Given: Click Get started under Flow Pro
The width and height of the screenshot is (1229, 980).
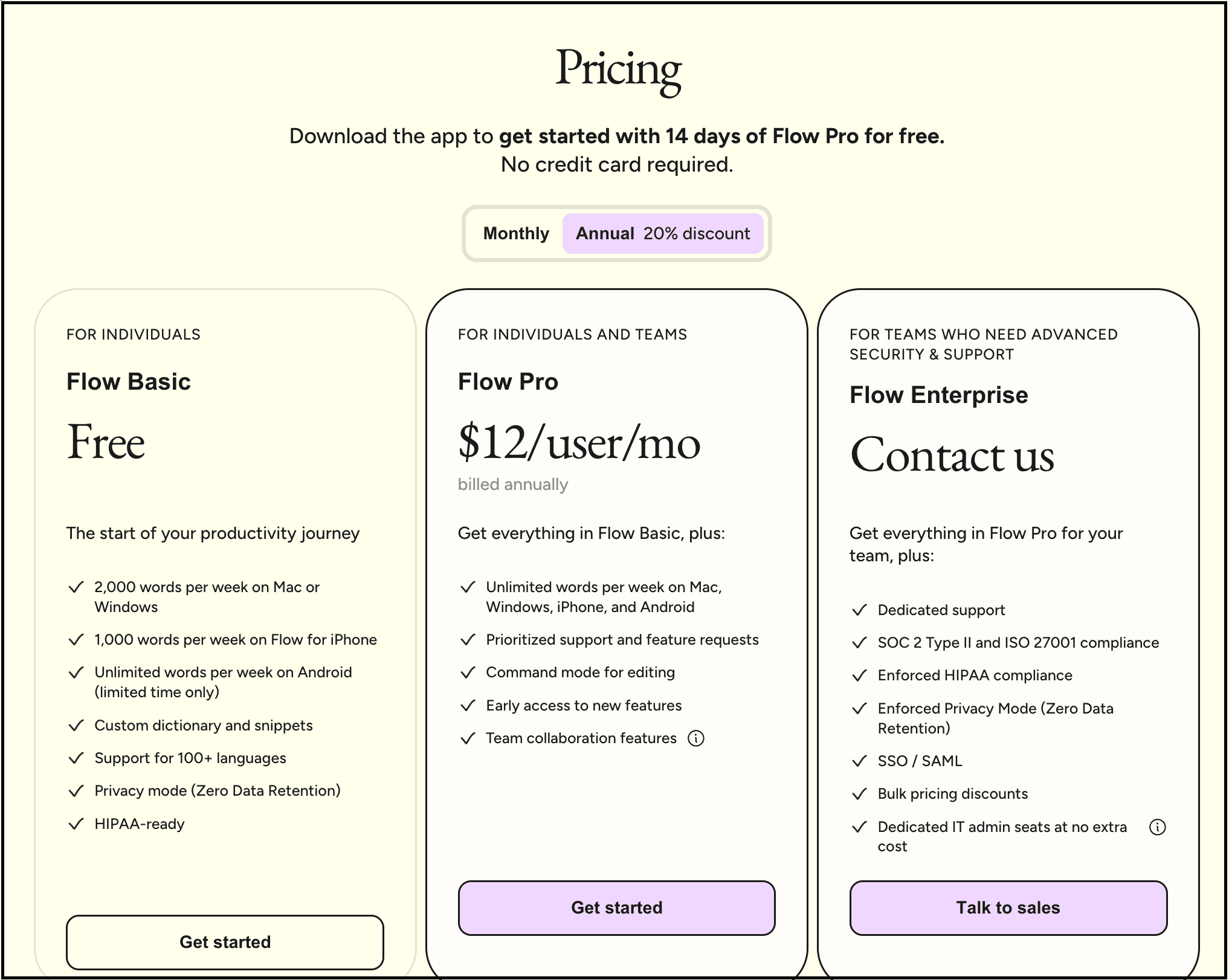Looking at the screenshot, I should 616,907.
